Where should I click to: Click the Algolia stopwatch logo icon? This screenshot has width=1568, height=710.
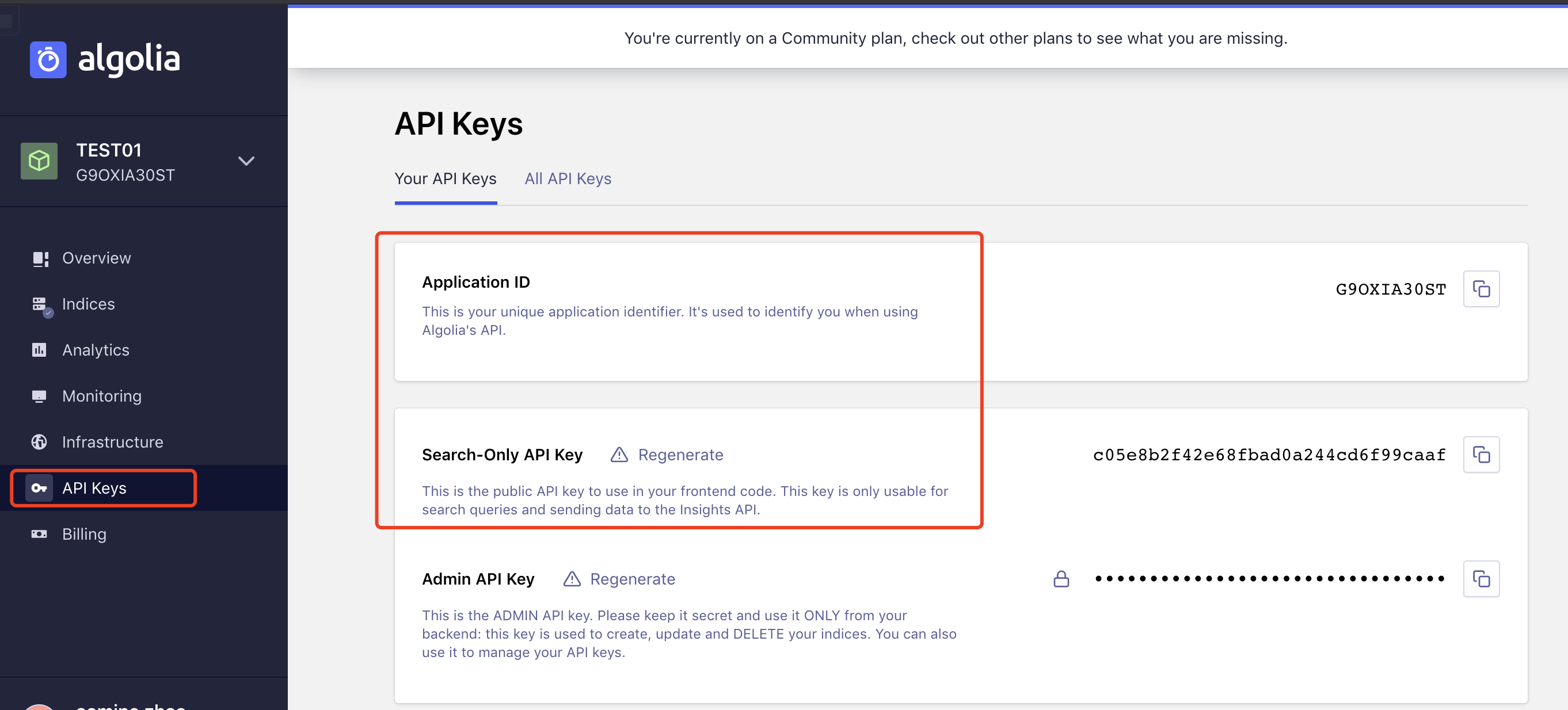48,60
